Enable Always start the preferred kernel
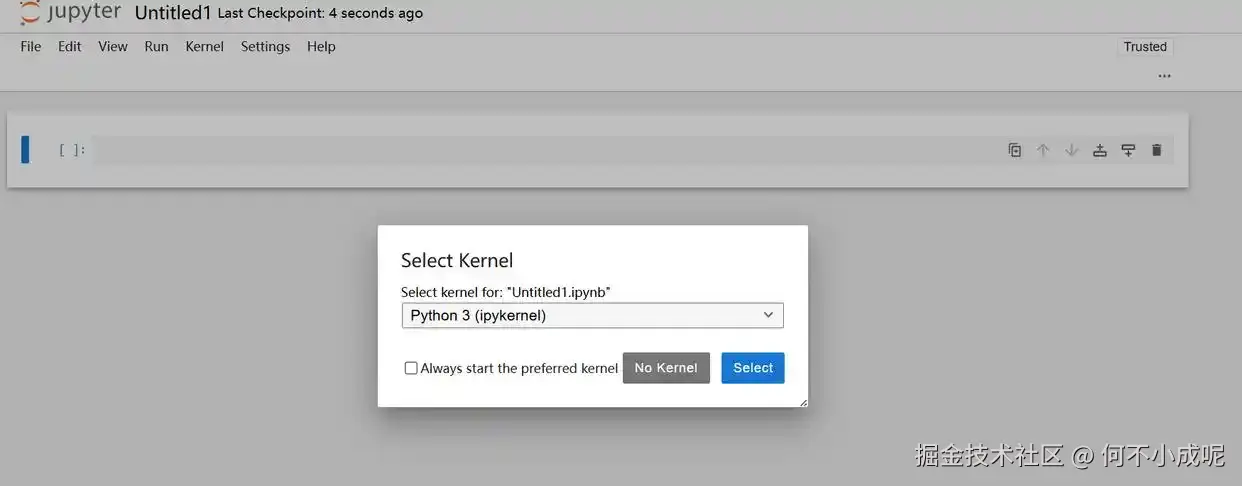The image size is (1242, 486). click(411, 368)
